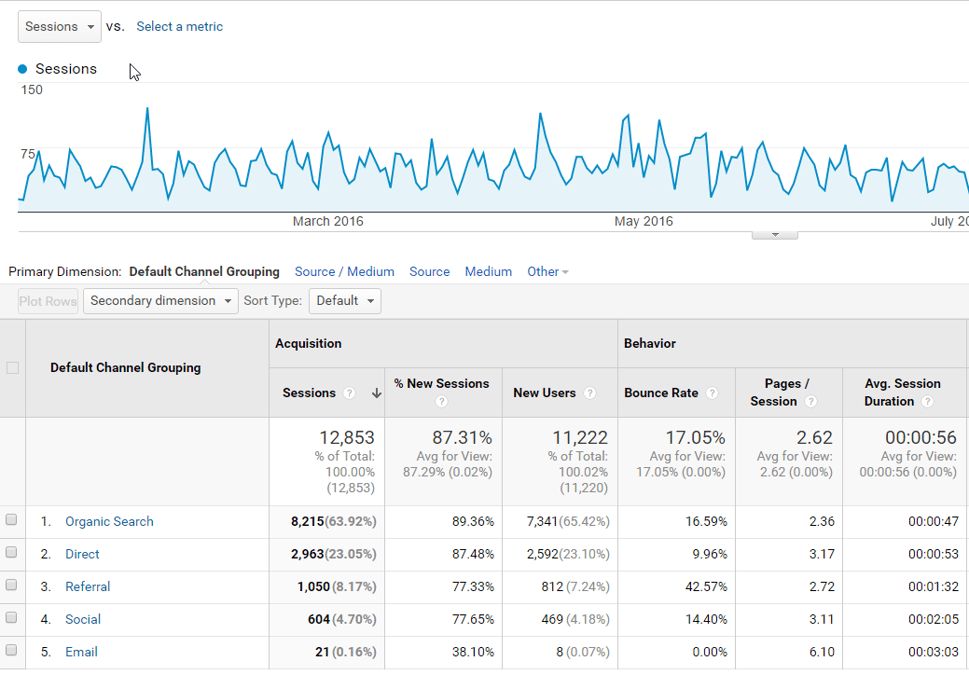The width and height of the screenshot is (969, 689).
Task: Open the Sort Type Default dropdown
Action: point(345,301)
